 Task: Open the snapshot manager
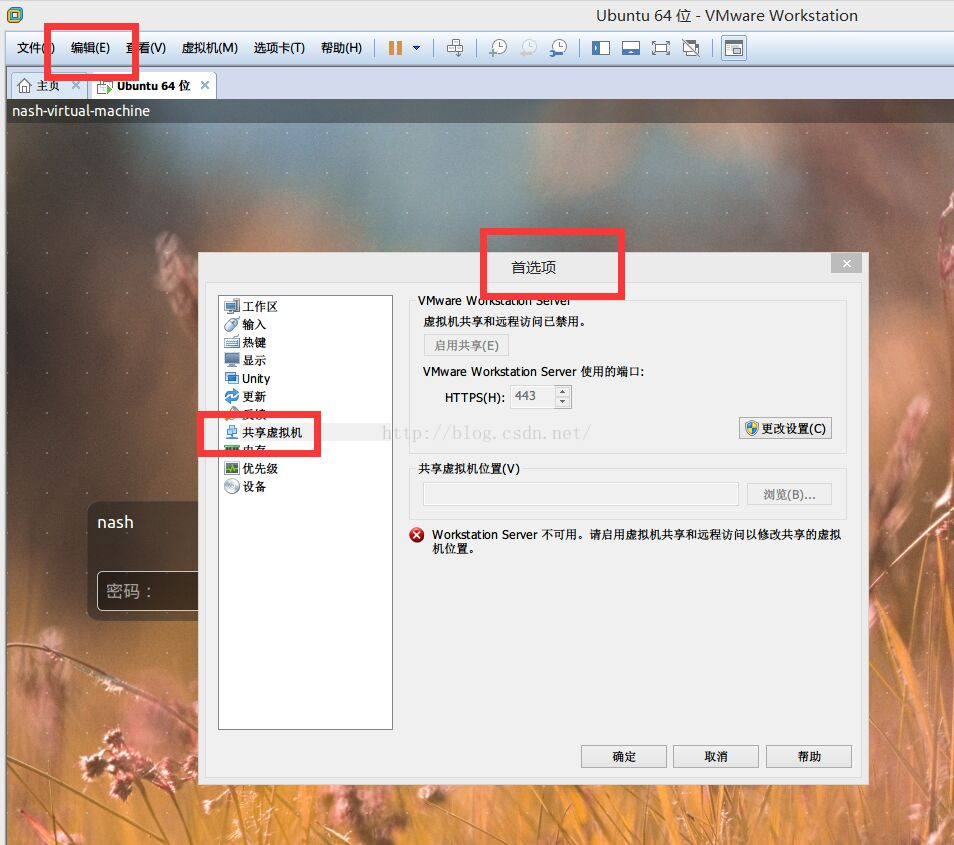click(558, 47)
